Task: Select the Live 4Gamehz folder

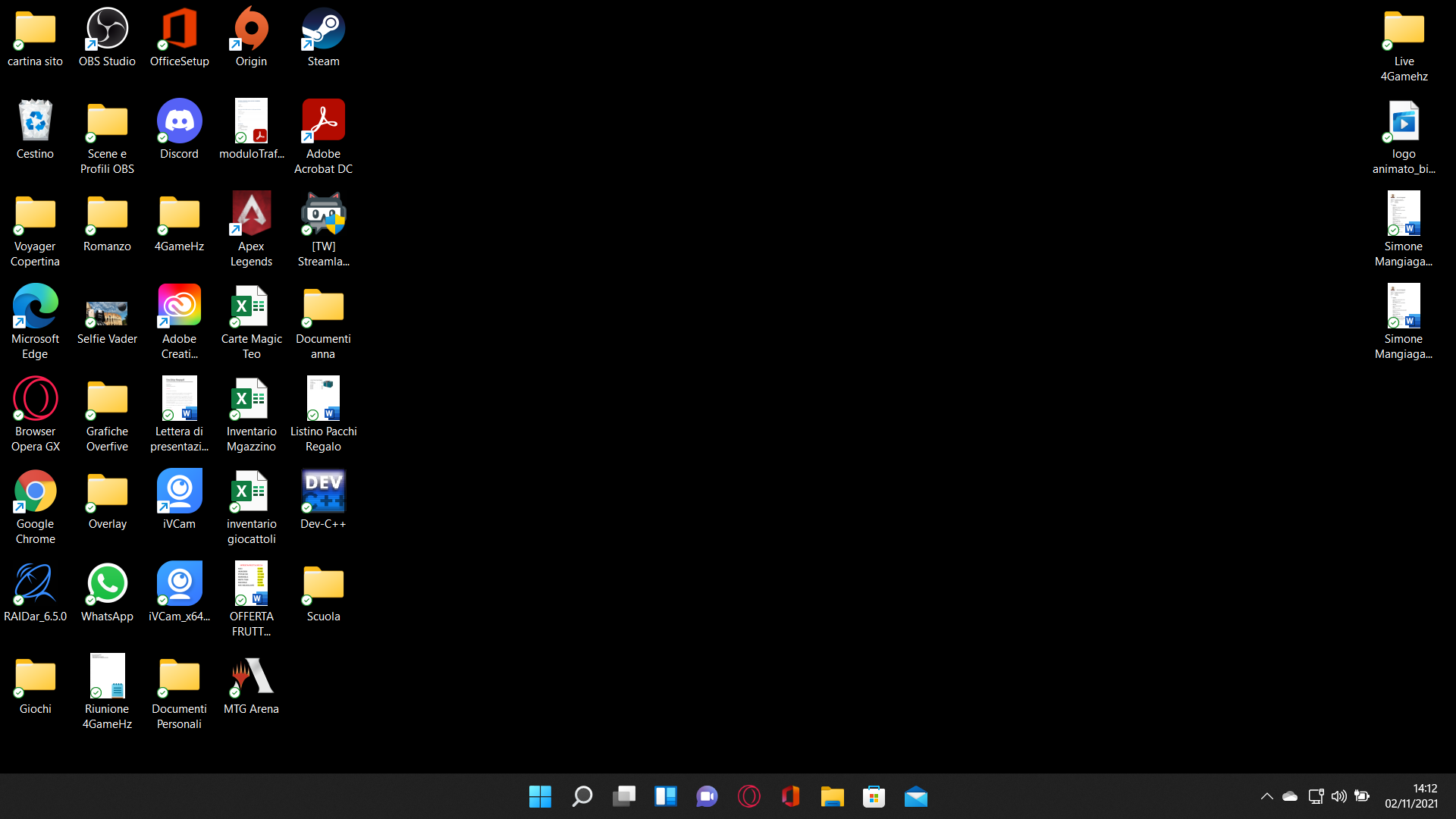Action: pyautogui.click(x=1404, y=45)
